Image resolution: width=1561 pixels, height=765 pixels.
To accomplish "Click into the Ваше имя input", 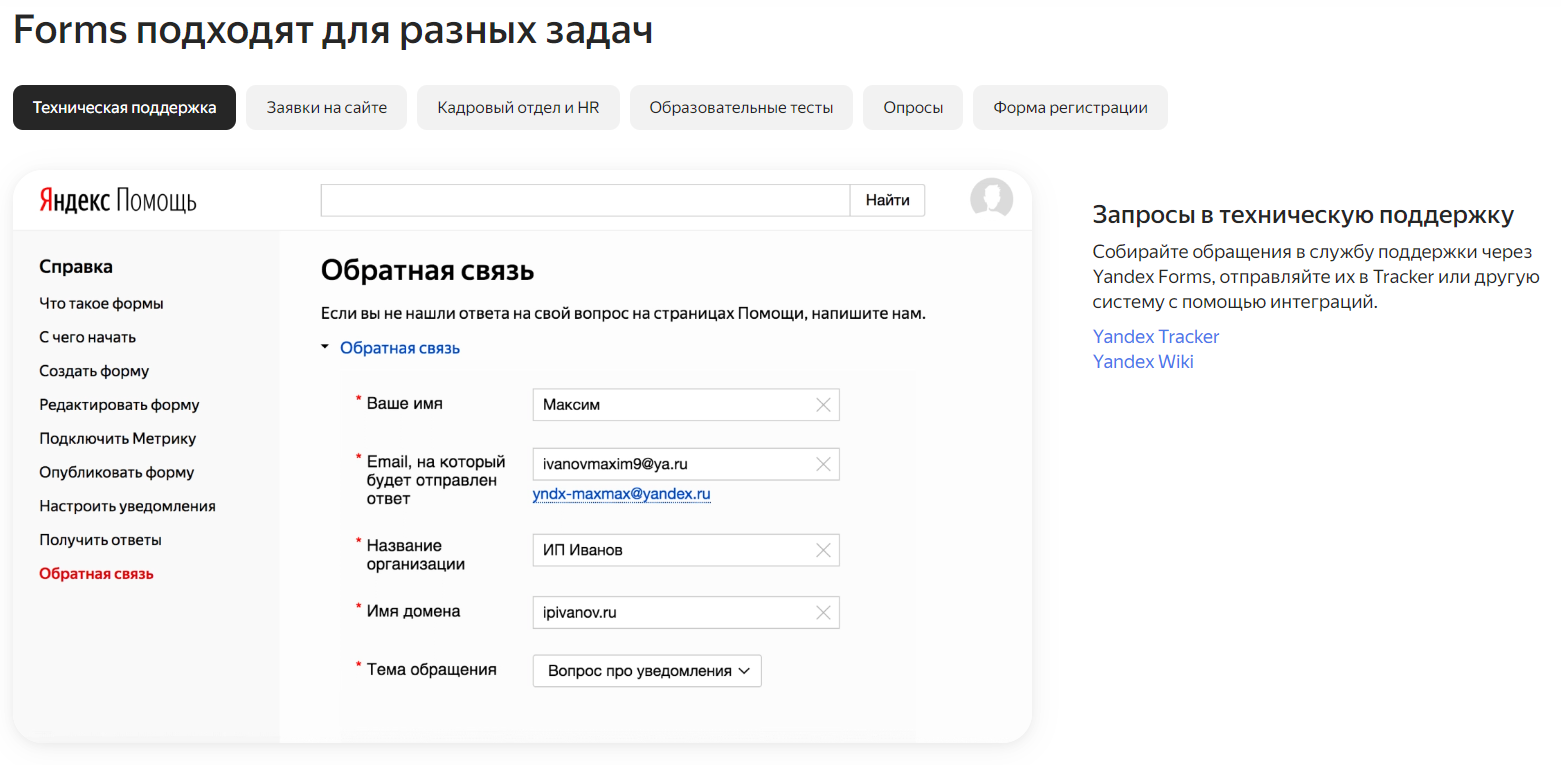I will [686, 405].
